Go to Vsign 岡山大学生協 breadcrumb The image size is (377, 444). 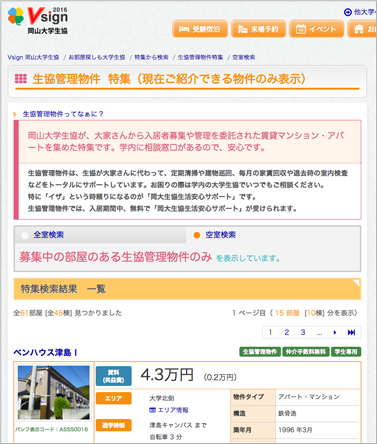(33, 57)
